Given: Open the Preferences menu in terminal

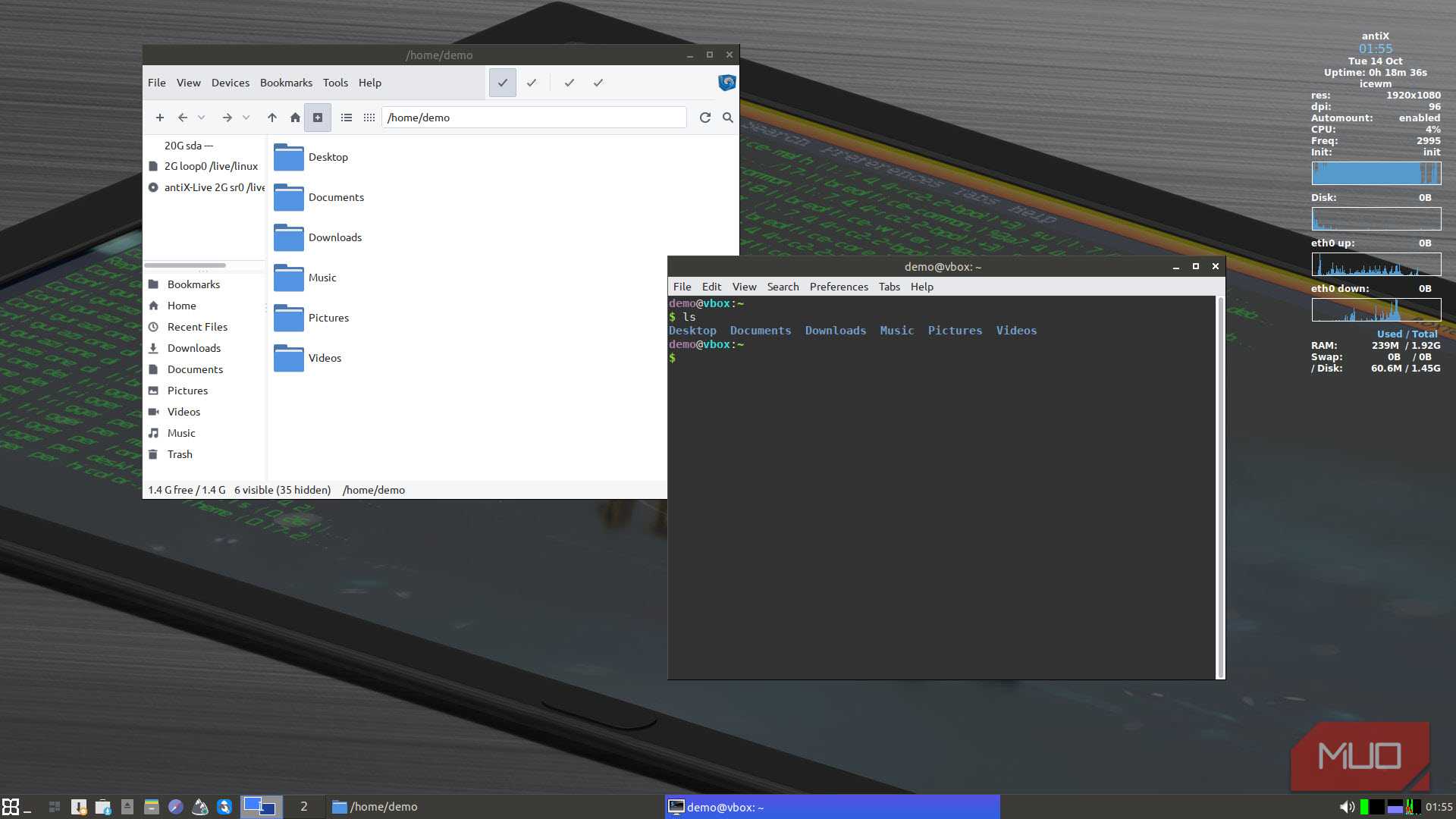Looking at the screenshot, I should click(x=839, y=287).
